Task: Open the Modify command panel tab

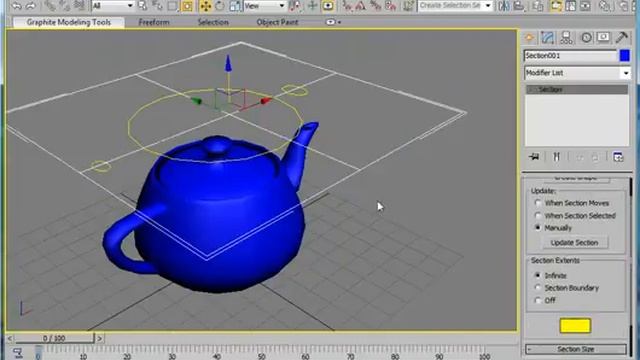Action: 547,38
